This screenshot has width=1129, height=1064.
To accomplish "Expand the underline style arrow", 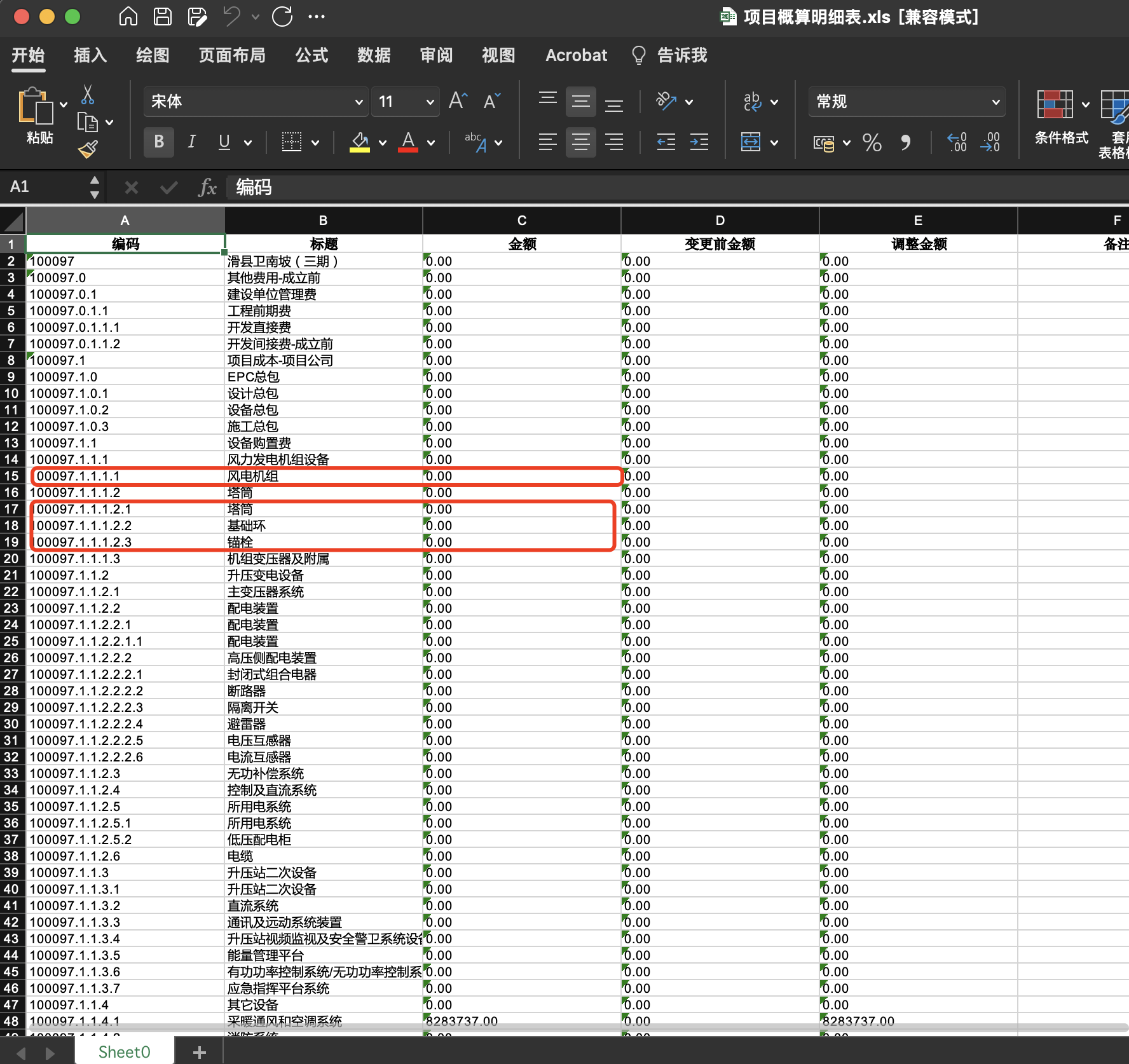I will (x=248, y=143).
